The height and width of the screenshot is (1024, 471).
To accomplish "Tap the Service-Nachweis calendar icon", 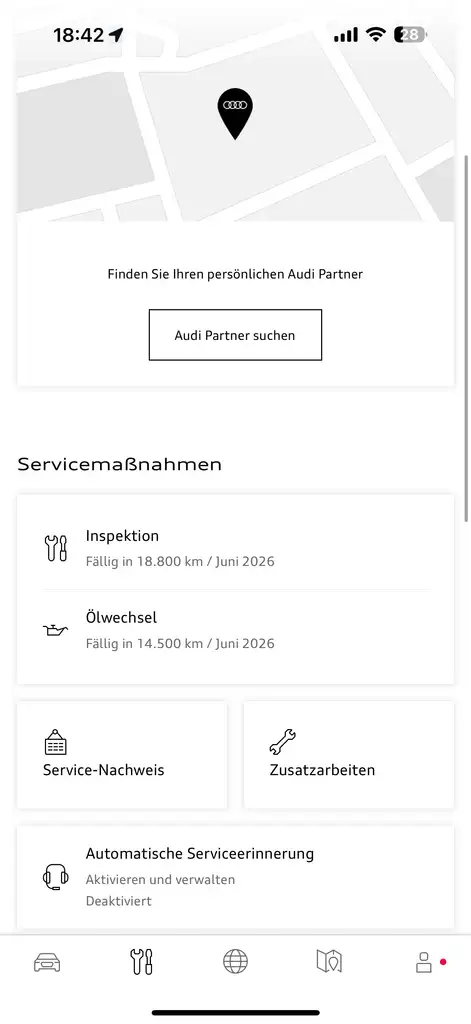I will 56,742.
